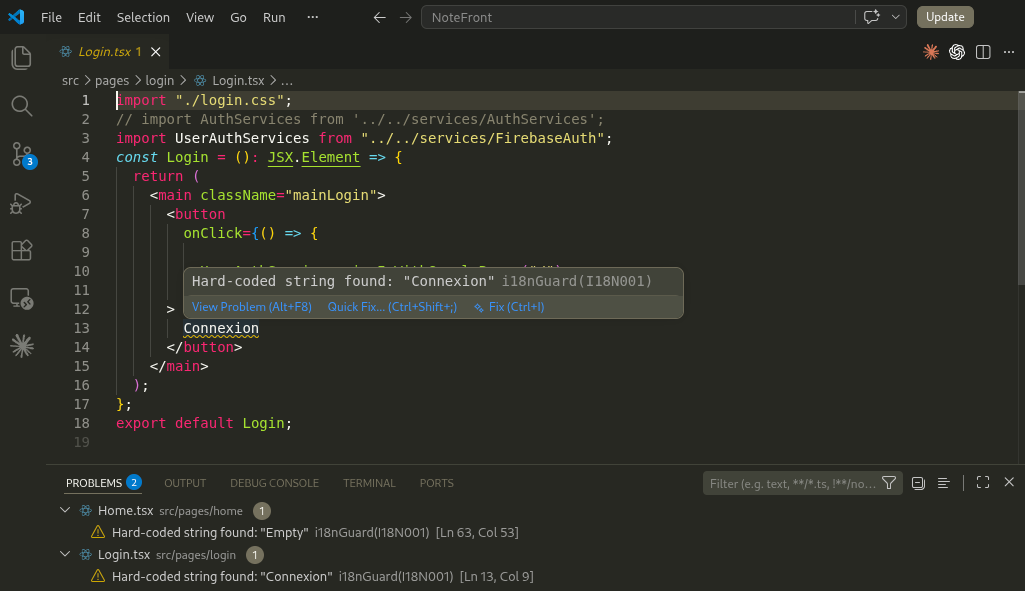Image resolution: width=1025 pixels, height=591 pixels.
Task: Click the ChatGPT icon in editor toolbar
Action: pos(957,52)
